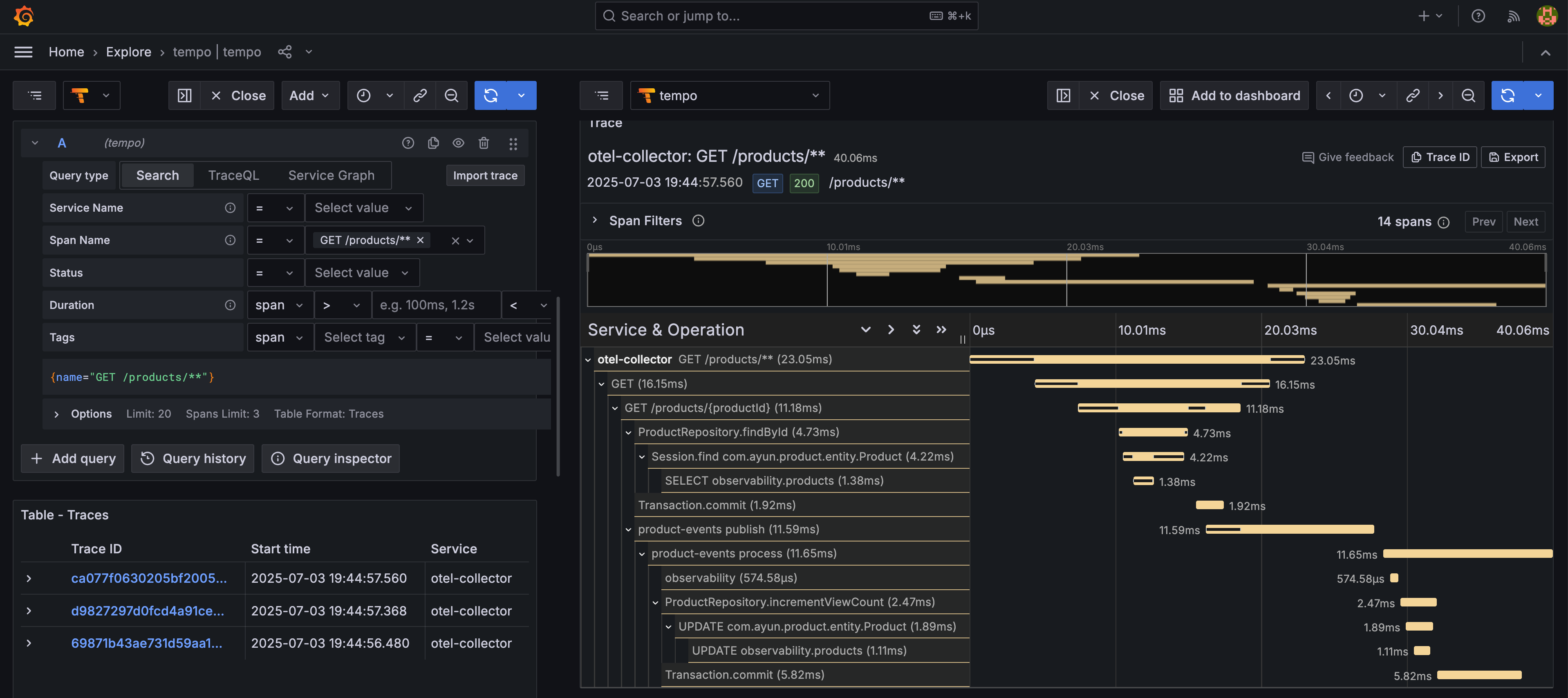Remove the GET /products/** span name chip
1568x698 pixels.
[x=420, y=240]
